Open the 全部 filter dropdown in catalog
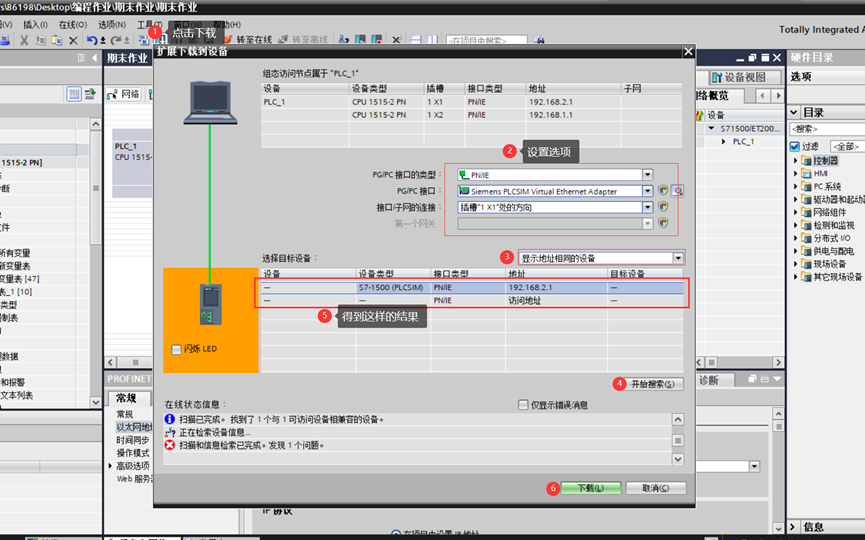The height and width of the screenshot is (540, 865). tap(848, 146)
